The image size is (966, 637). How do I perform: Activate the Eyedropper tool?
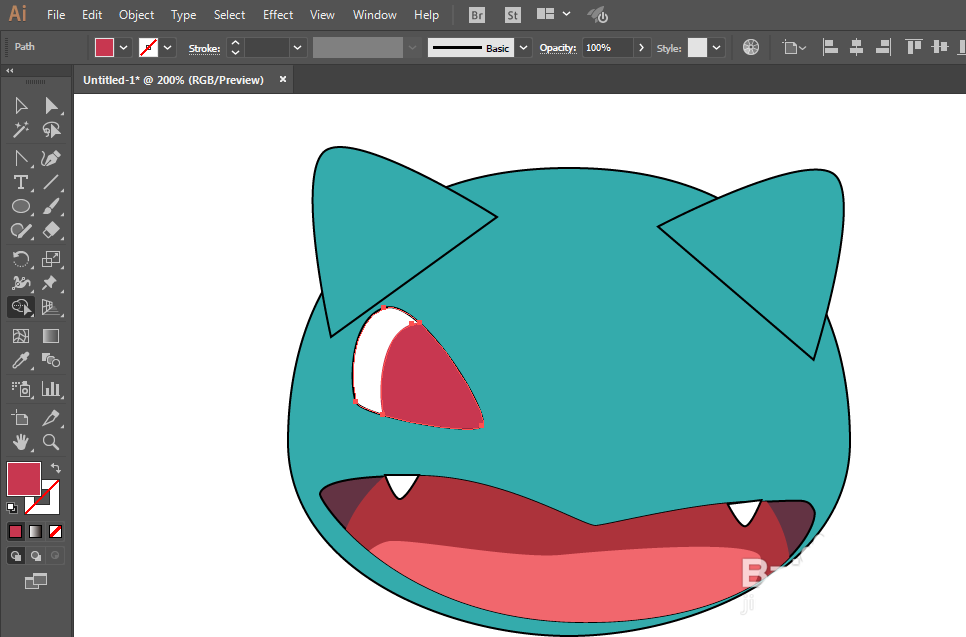pyautogui.click(x=20, y=361)
